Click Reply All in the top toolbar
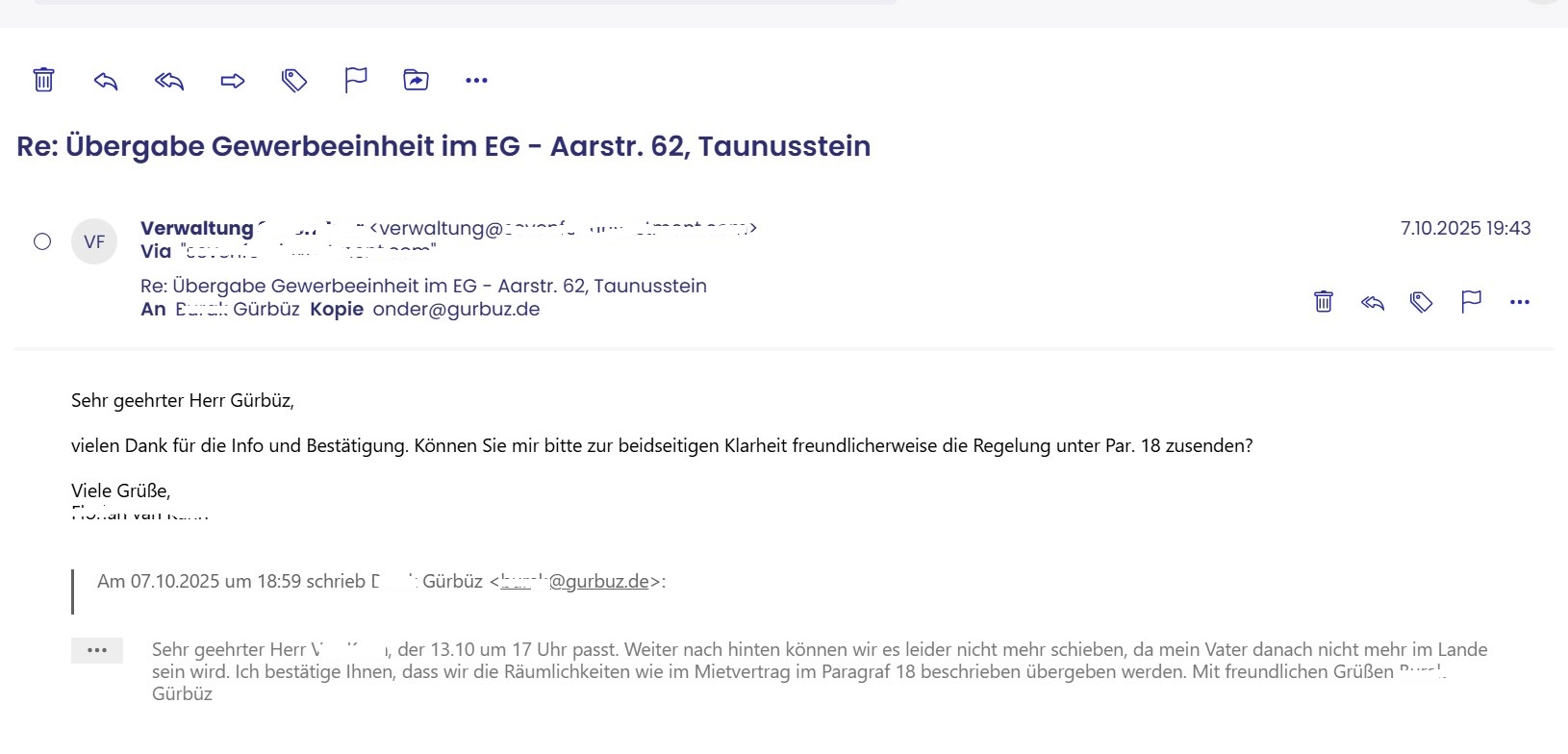The image size is (1568, 754). click(x=169, y=81)
